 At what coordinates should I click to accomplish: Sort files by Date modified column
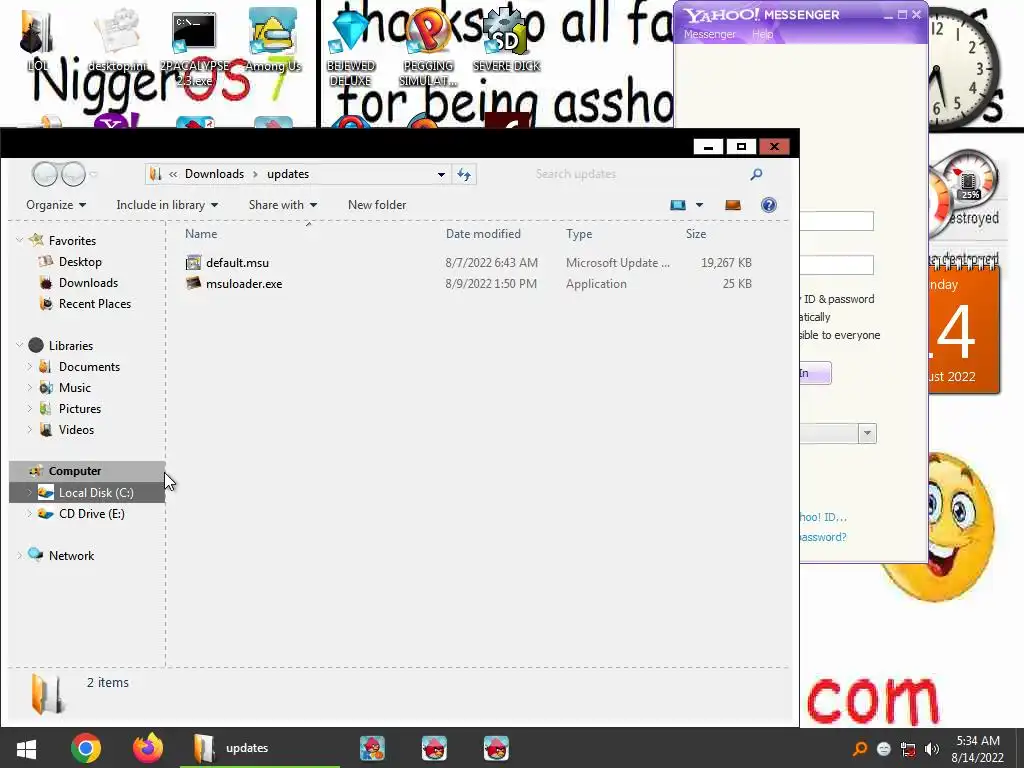483,234
